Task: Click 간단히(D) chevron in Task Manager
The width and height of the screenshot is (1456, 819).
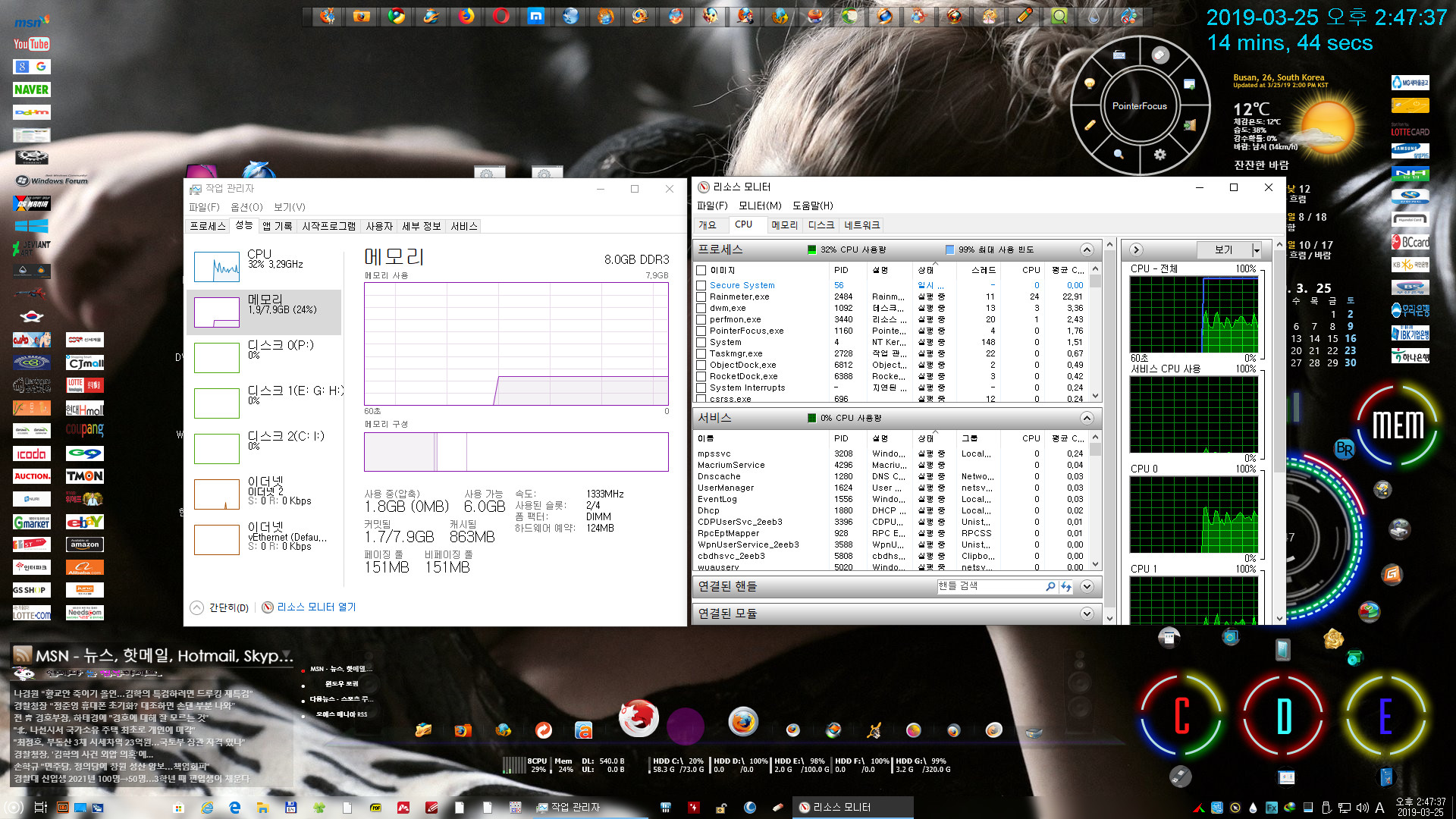Action: click(196, 607)
